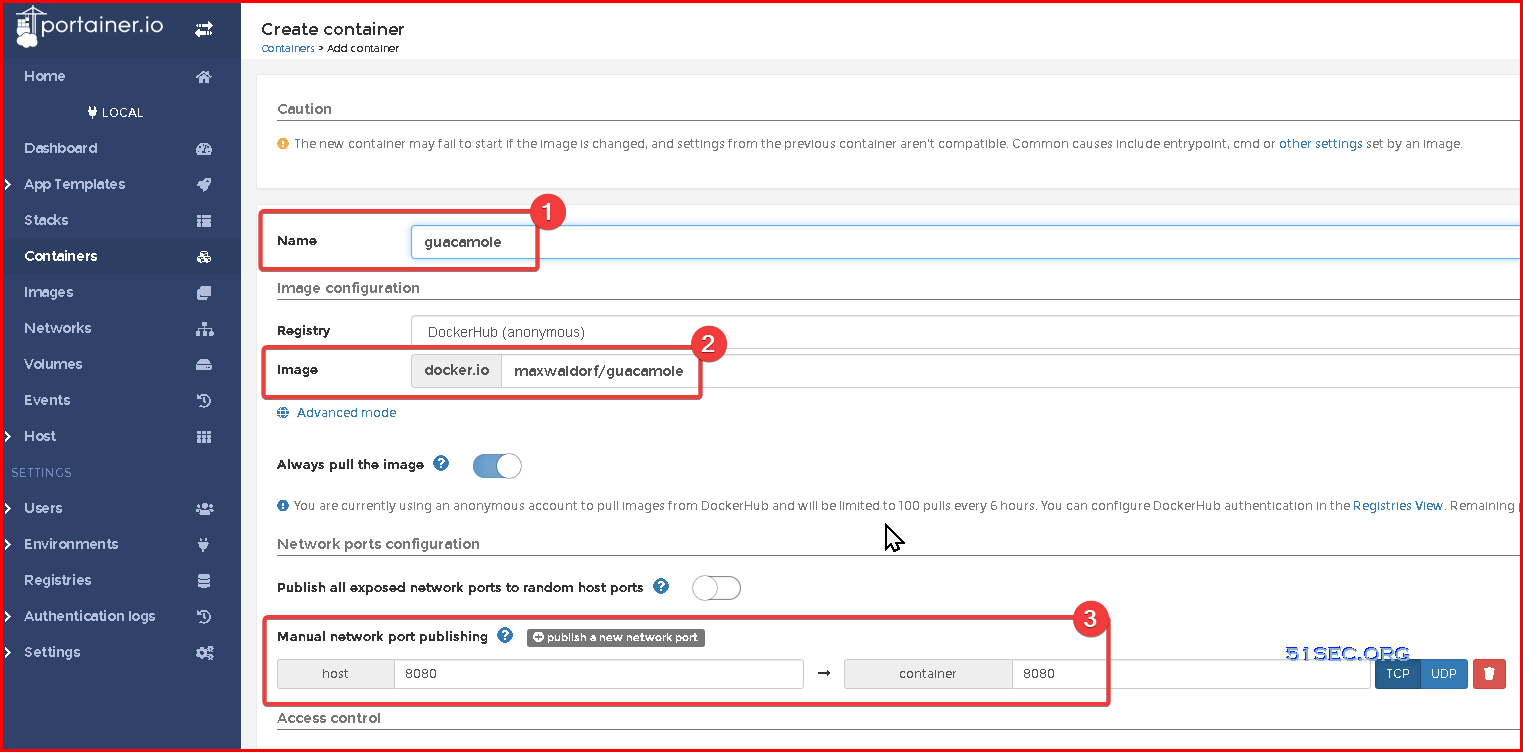The width and height of the screenshot is (1523, 752).
Task: Open help tooltip for Manual network port publishing
Action: (x=505, y=636)
